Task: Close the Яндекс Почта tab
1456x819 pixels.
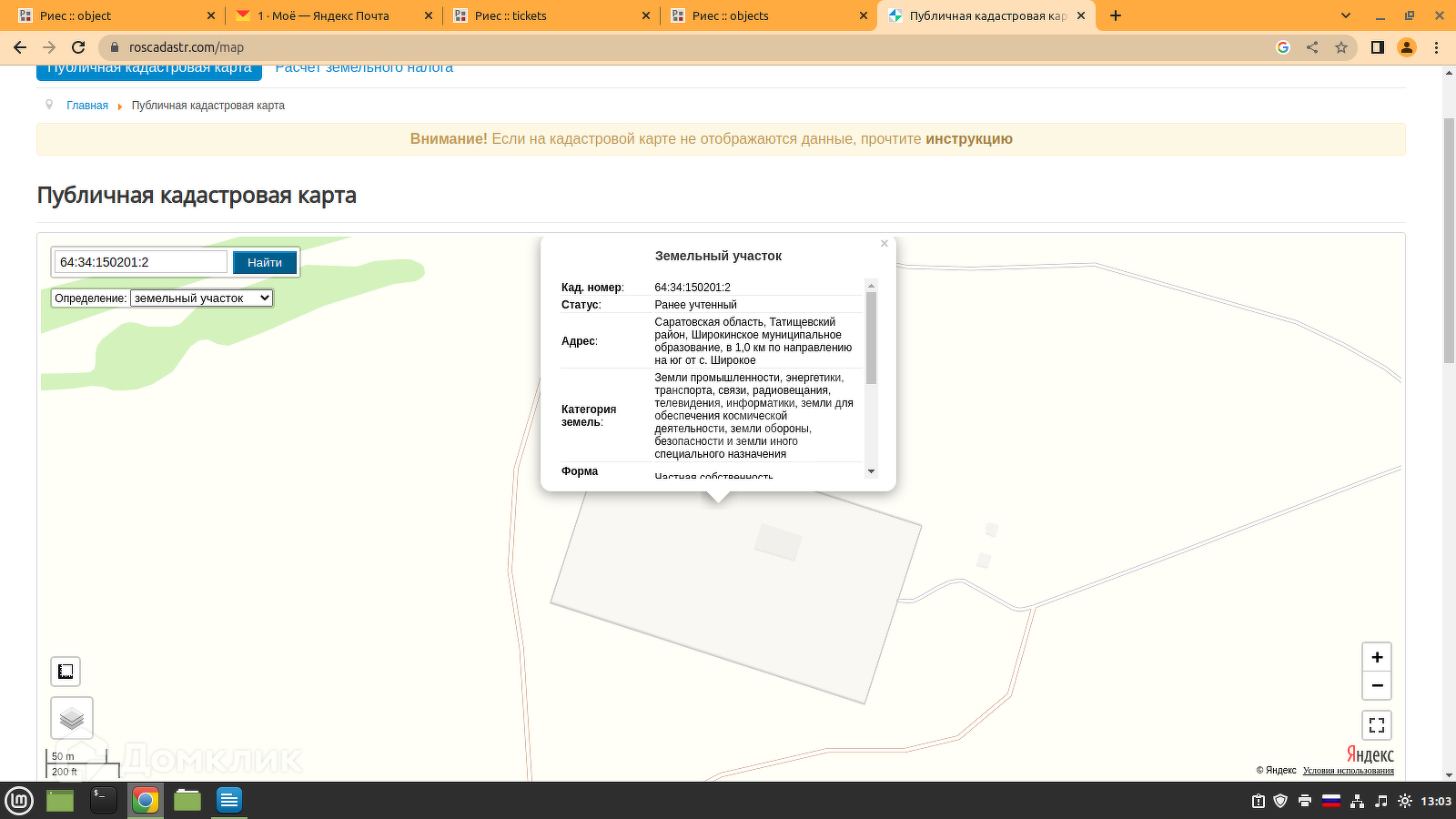Action: click(429, 15)
